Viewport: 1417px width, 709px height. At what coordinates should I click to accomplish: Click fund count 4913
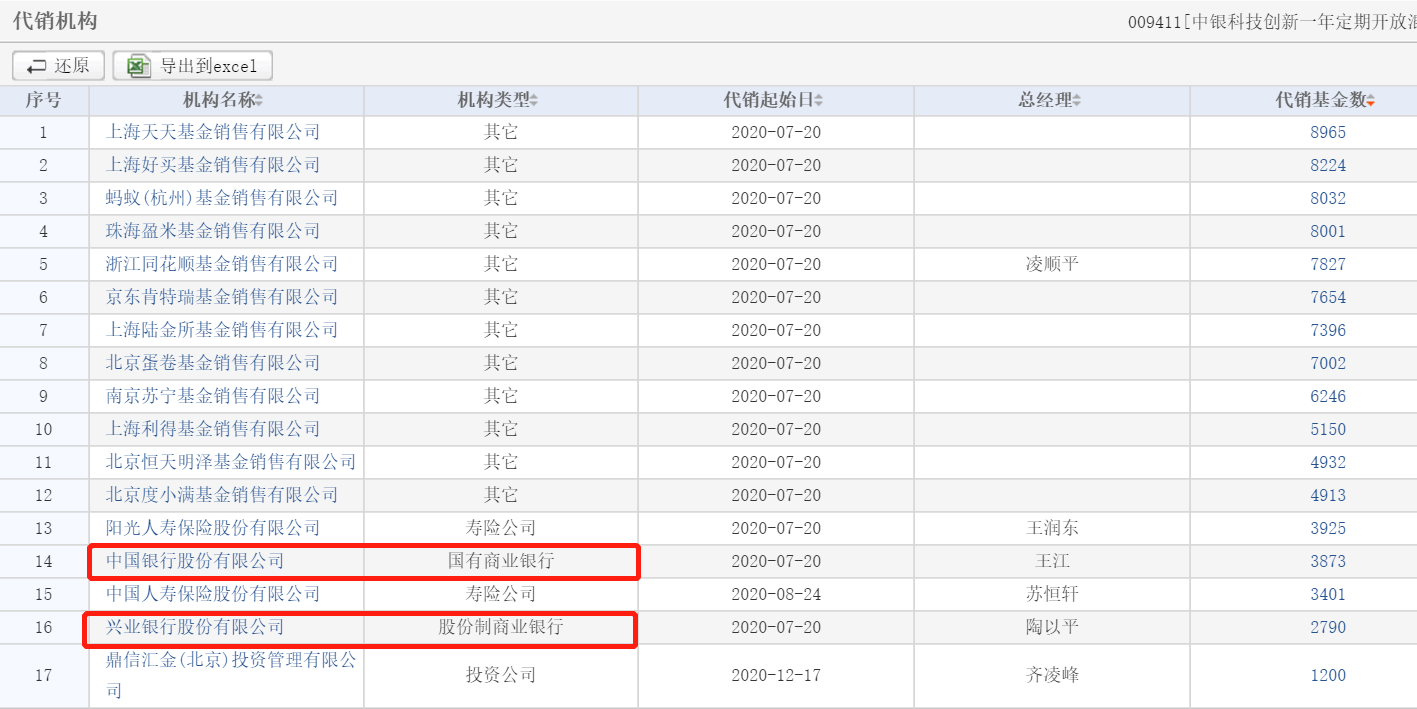click(1328, 495)
